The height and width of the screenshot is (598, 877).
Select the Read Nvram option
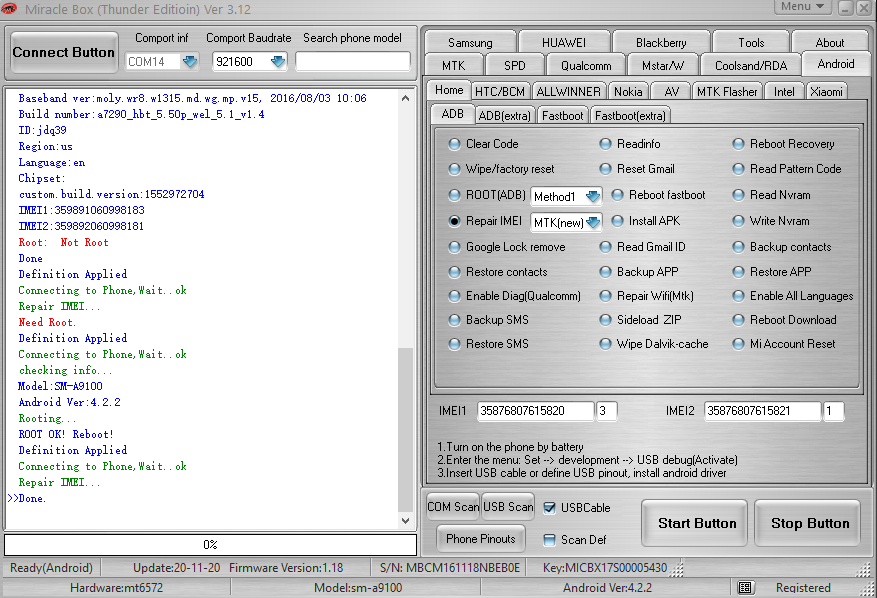pyautogui.click(x=738, y=195)
